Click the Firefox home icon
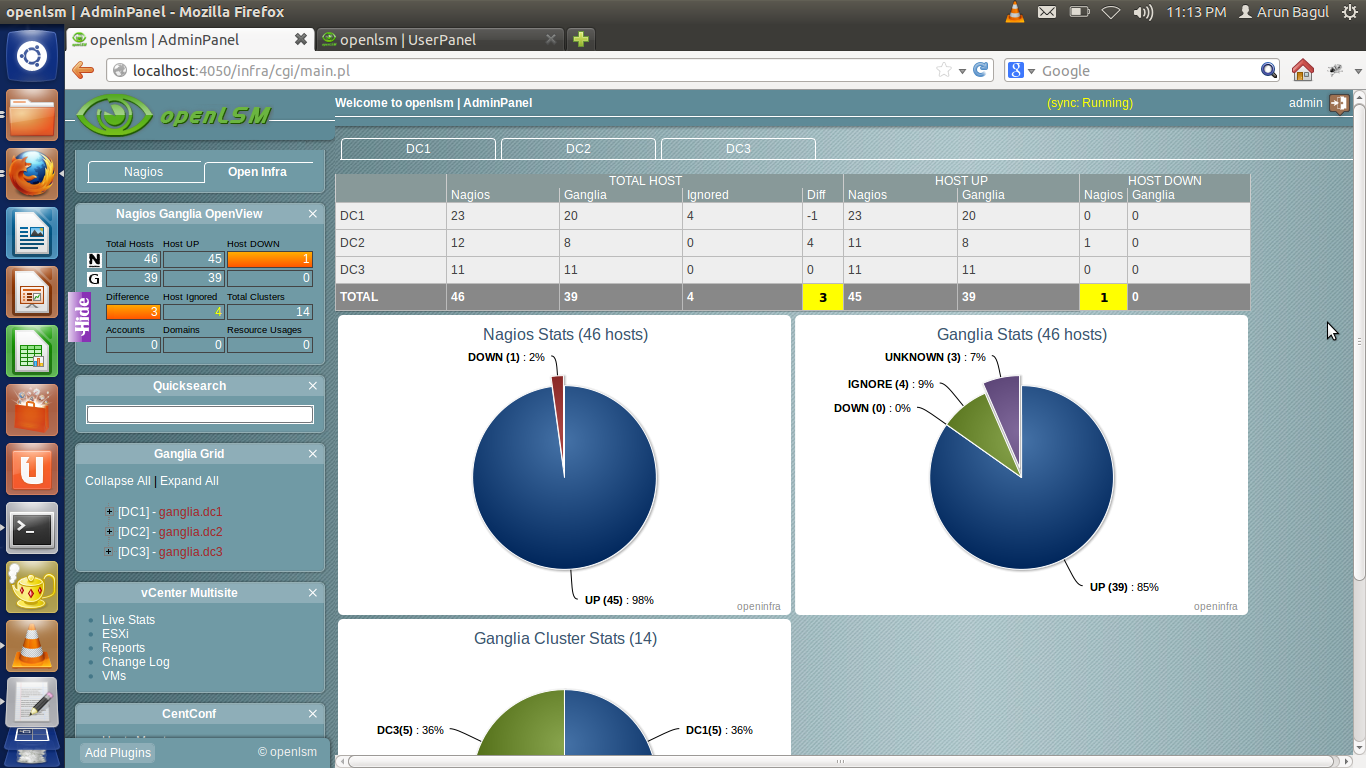Image resolution: width=1366 pixels, height=768 pixels. (x=1301, y=70)
